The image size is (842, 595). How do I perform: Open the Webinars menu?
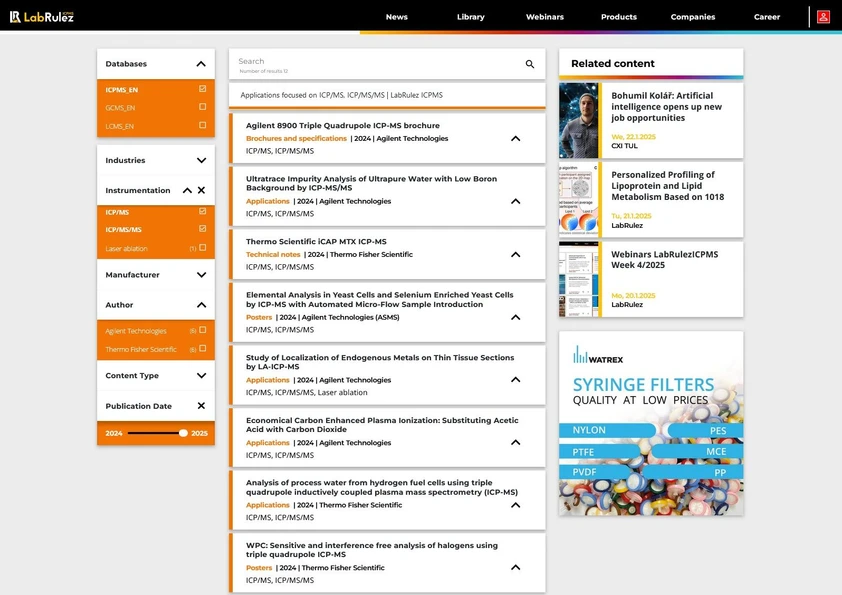point(545,17)
